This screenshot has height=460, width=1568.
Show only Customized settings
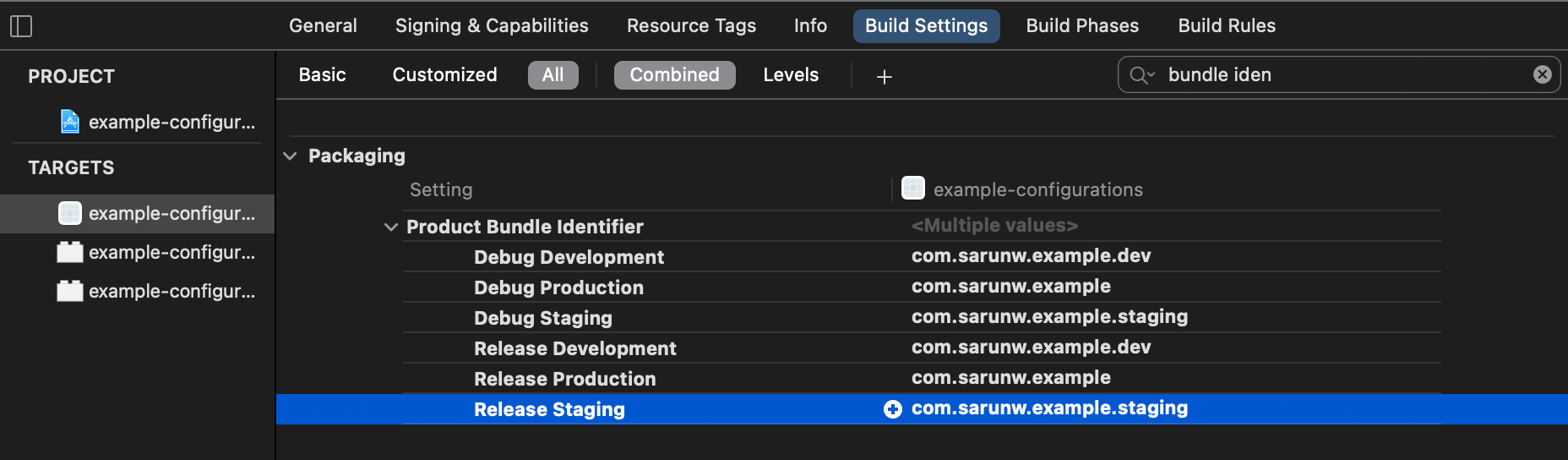coord(444,74)
